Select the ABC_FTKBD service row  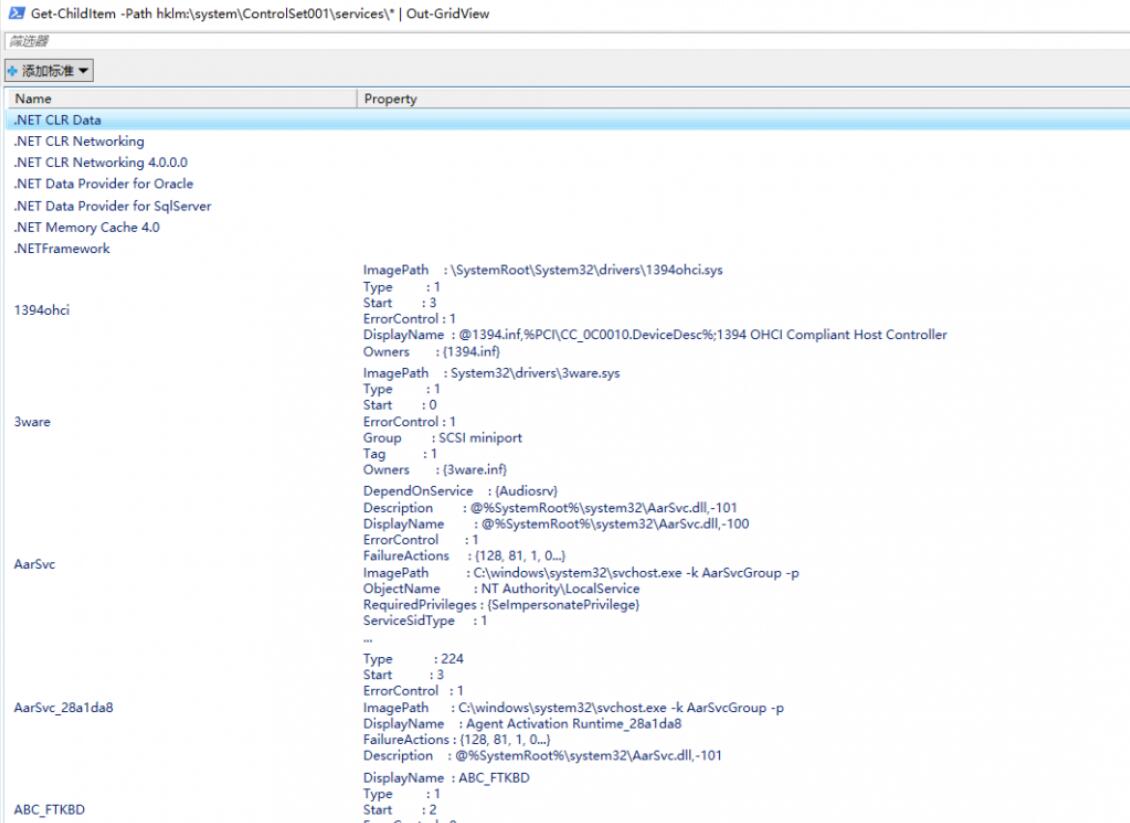(x=48, y=810)
